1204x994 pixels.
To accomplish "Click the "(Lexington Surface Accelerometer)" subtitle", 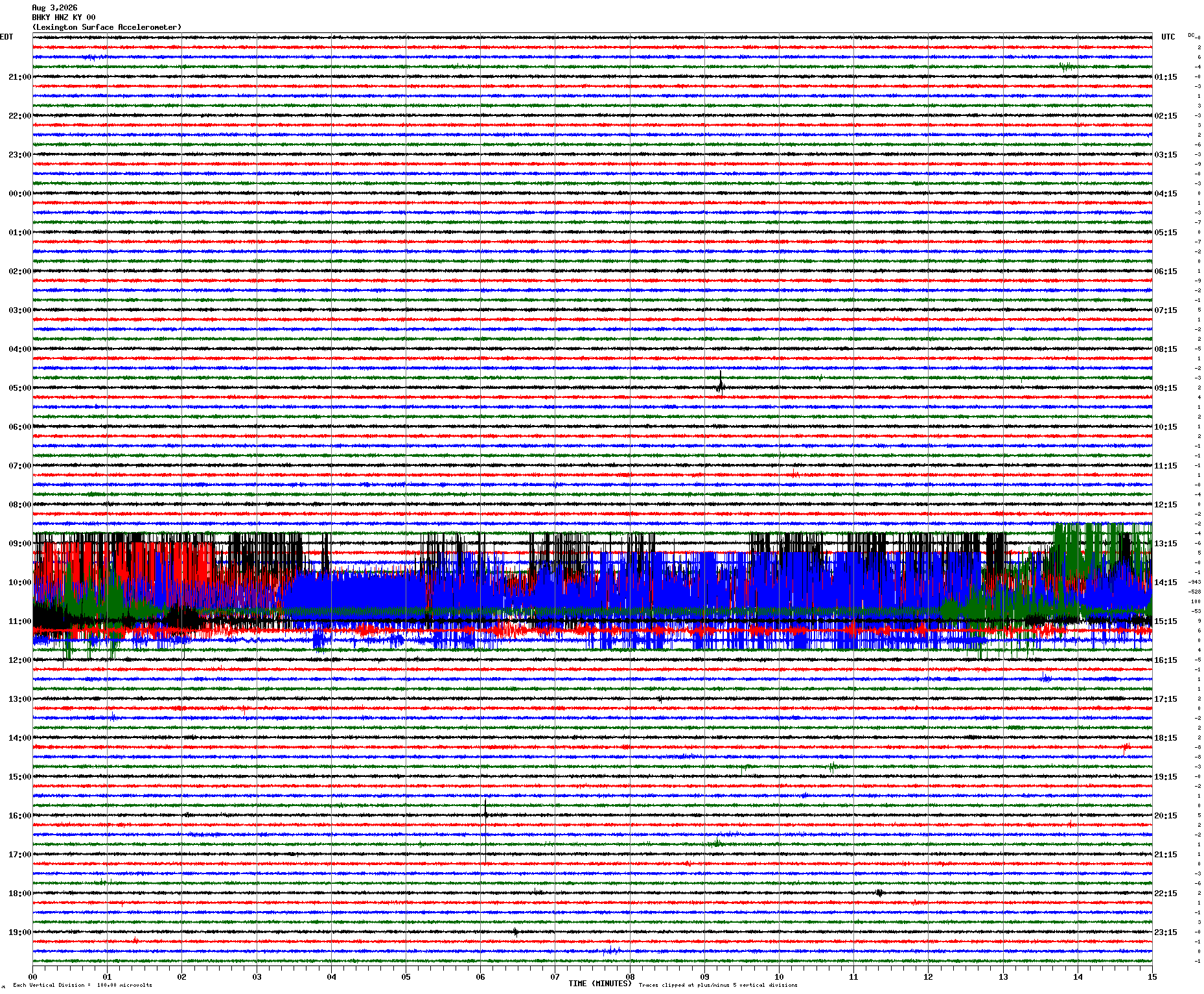I will 107,27.
